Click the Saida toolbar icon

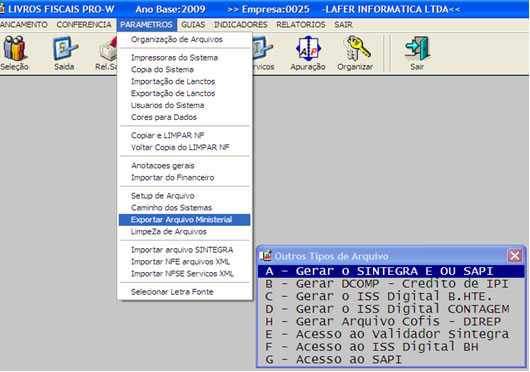tap(65, 49)
